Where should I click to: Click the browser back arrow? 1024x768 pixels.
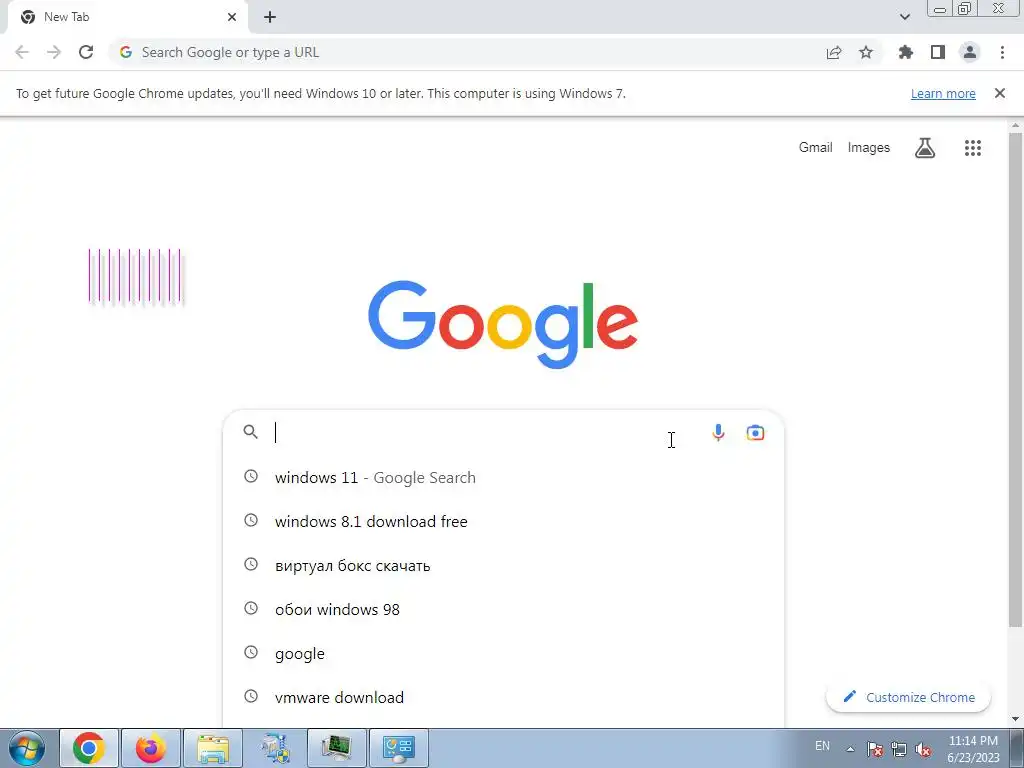(x=22, y=52)
